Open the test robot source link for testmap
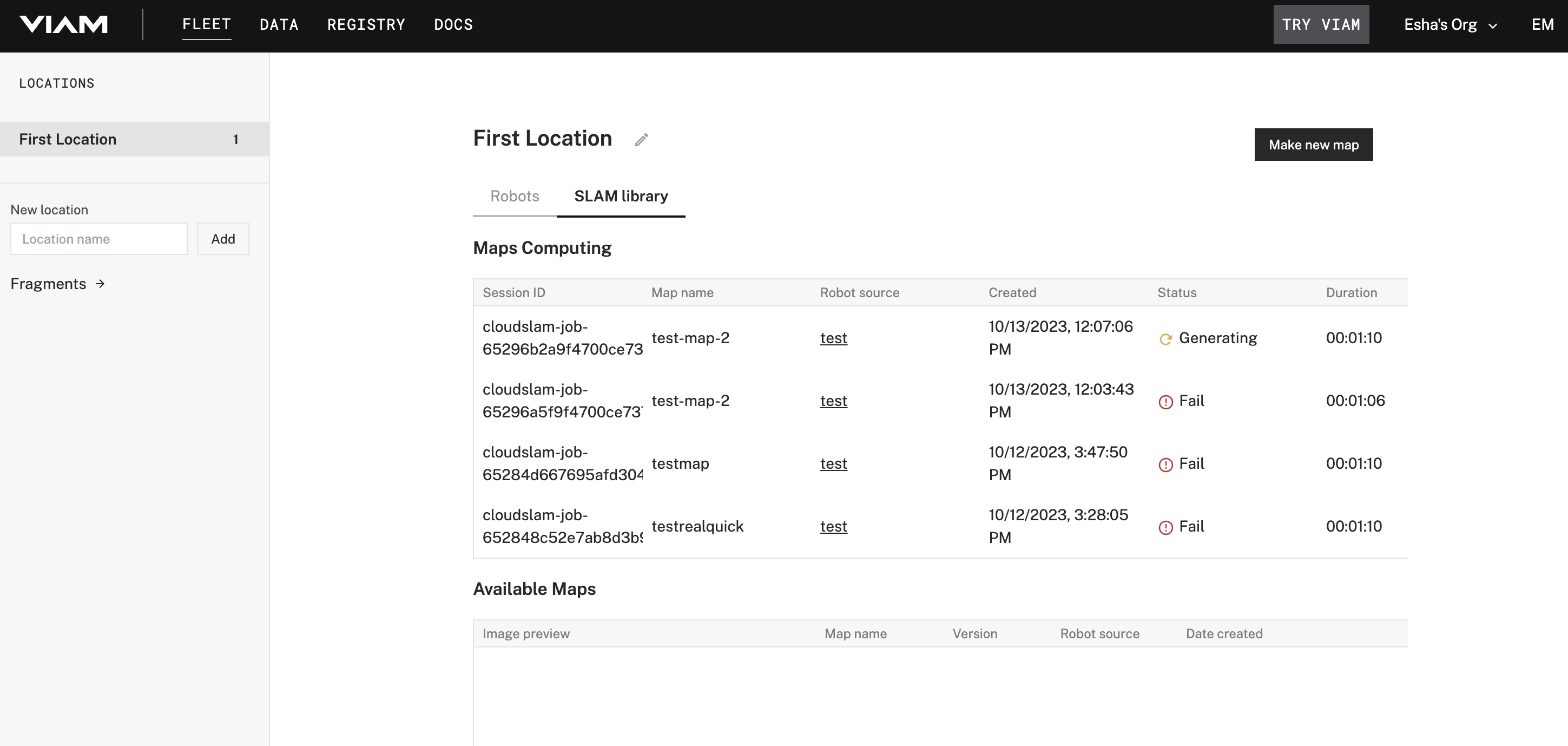Screen dimensions: 1568x746 [x=833, y=463]
